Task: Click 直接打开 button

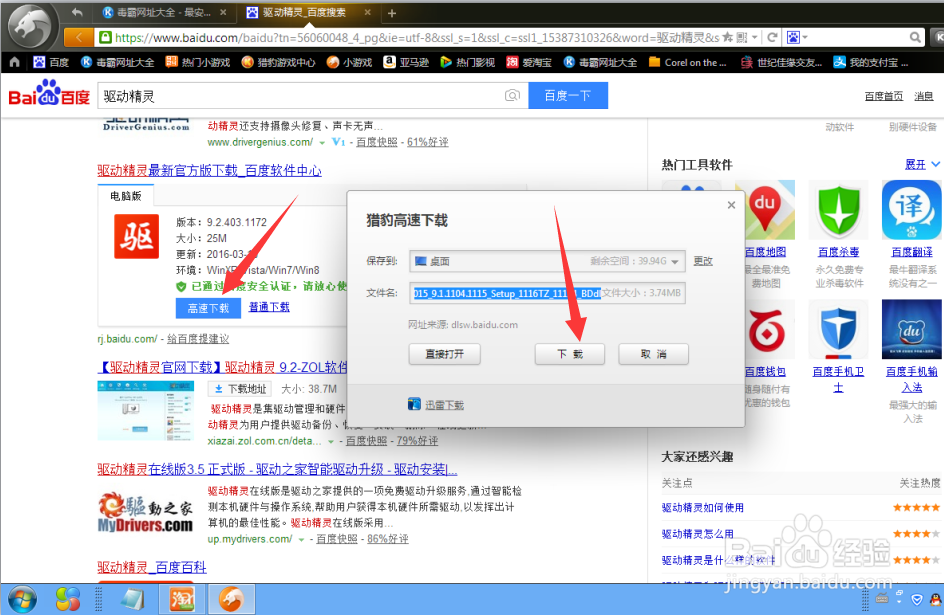Action: 444,354
